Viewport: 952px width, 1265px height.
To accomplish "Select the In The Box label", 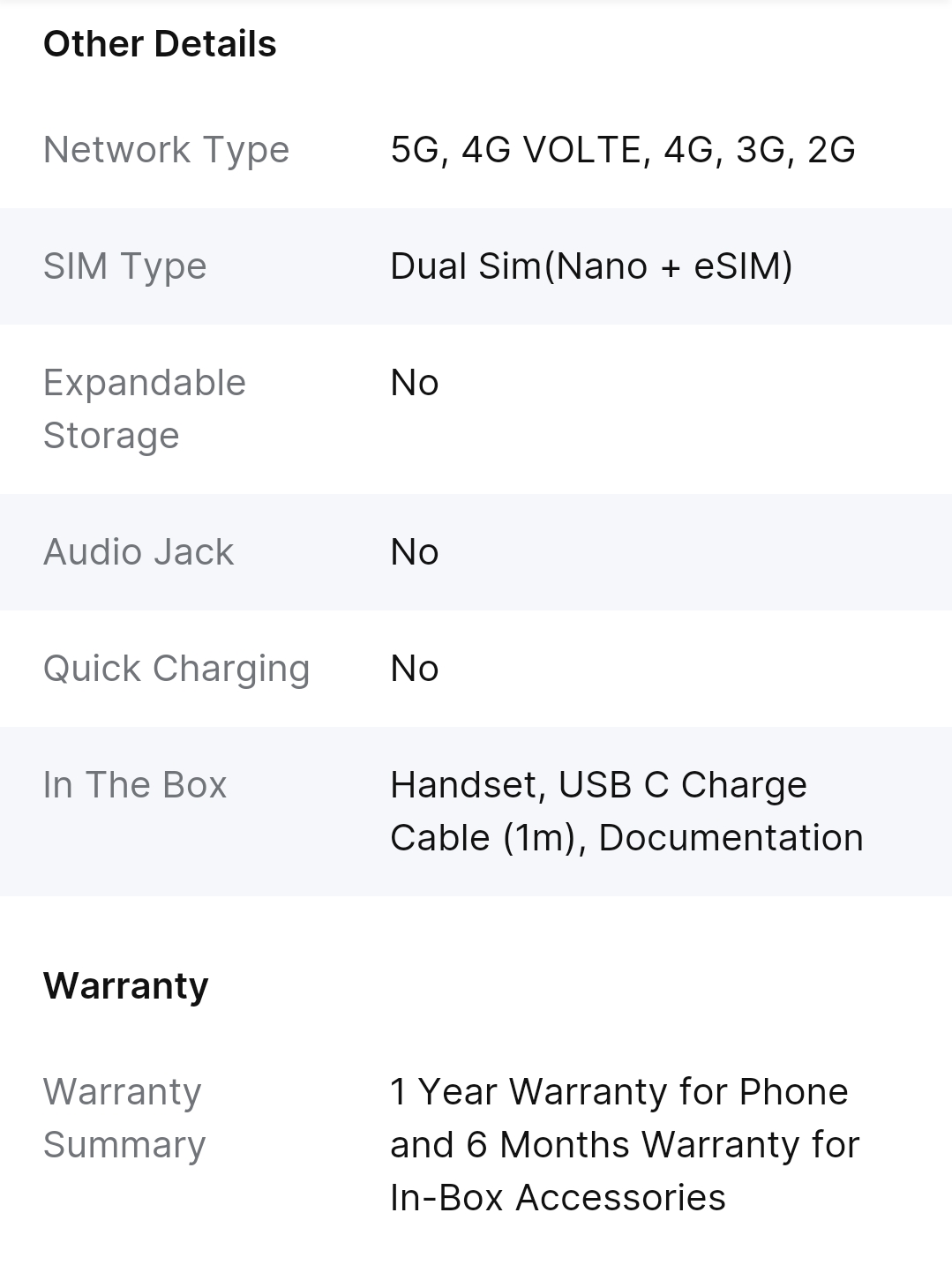I will pos(135,785).
